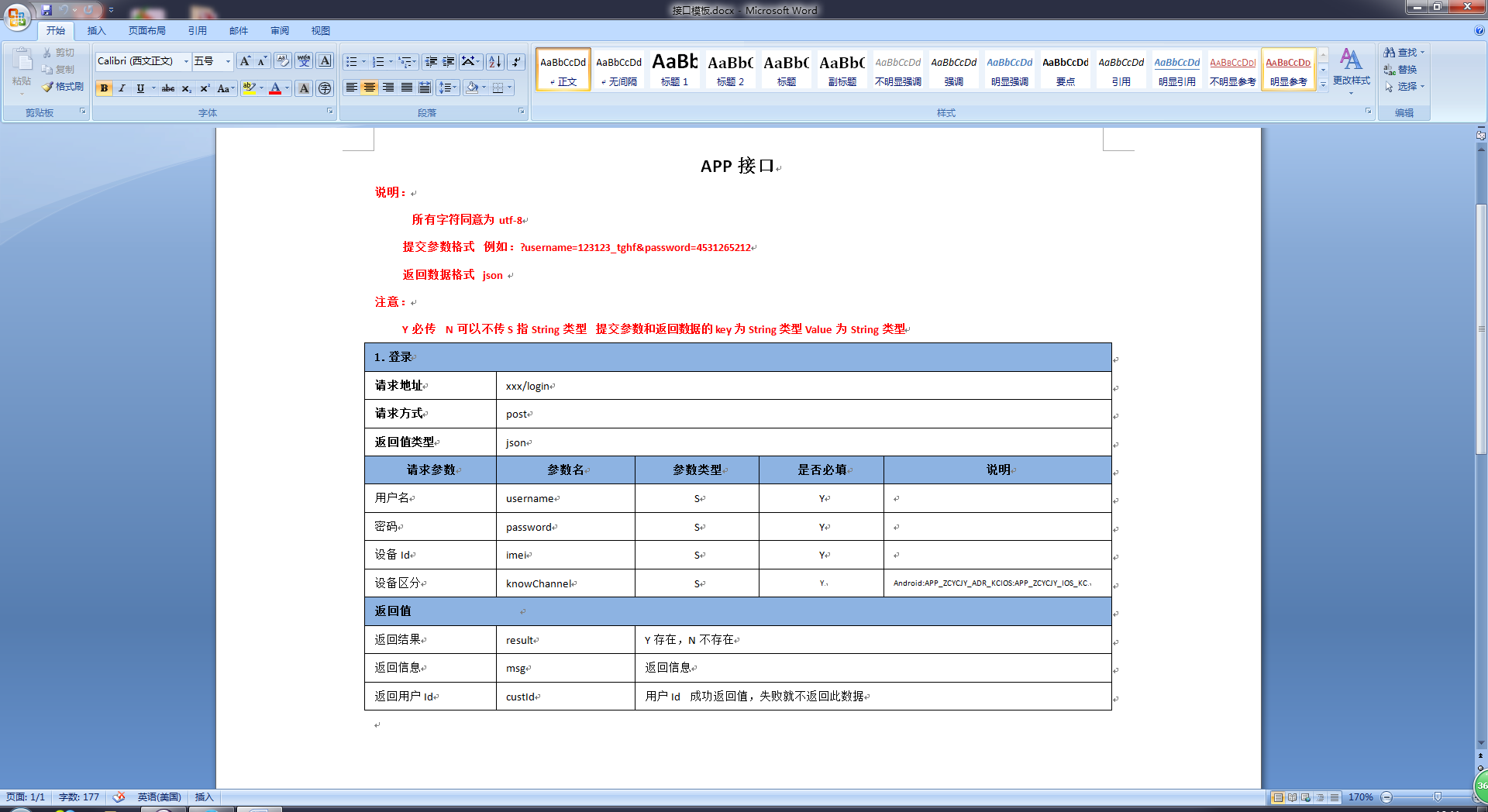The height and width of the screenshot is (812, 1488).
Task: Click Replace (替换) button
Action: (x=1401, y=70)
